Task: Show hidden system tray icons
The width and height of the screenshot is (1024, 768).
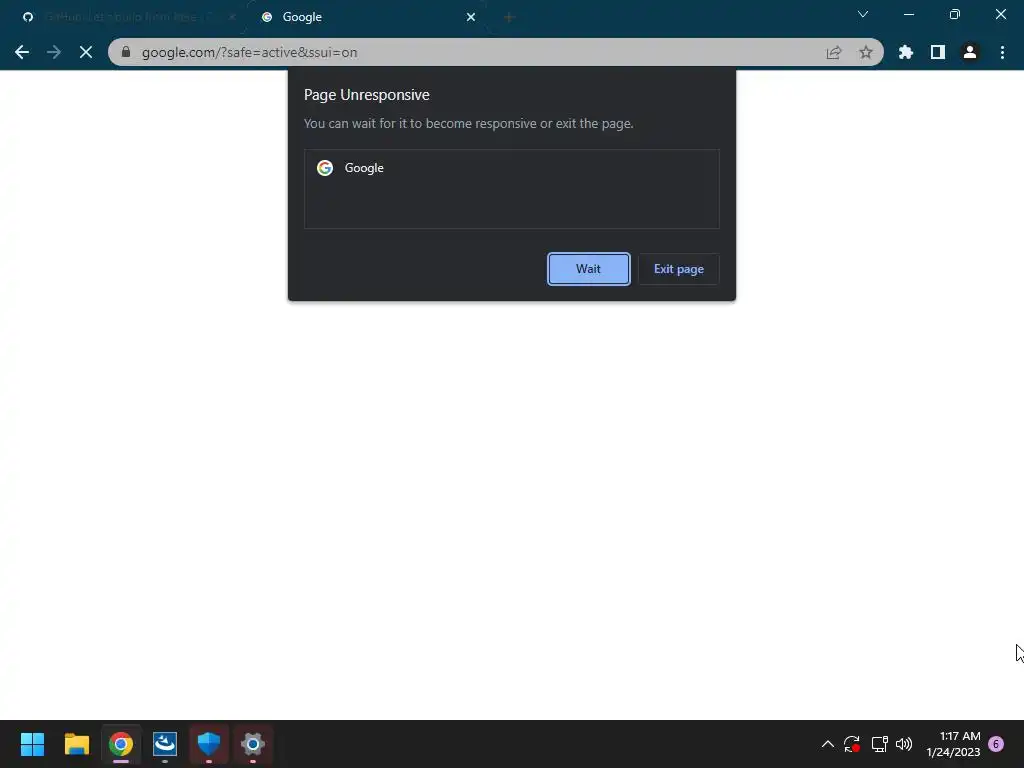Action: pos(827,744)
